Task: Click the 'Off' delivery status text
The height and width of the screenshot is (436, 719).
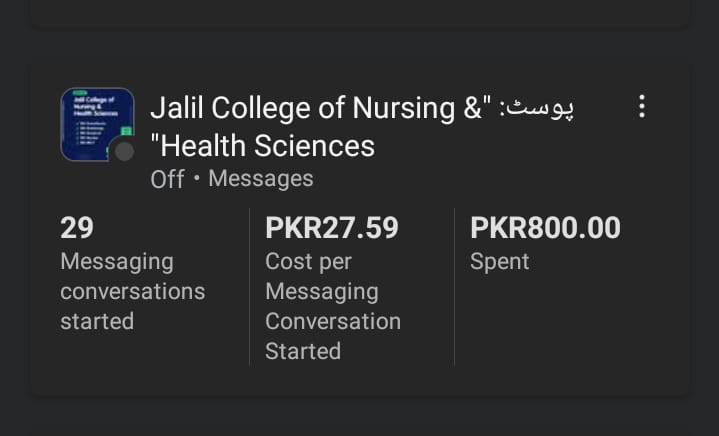Action: [x=167, y=179]
